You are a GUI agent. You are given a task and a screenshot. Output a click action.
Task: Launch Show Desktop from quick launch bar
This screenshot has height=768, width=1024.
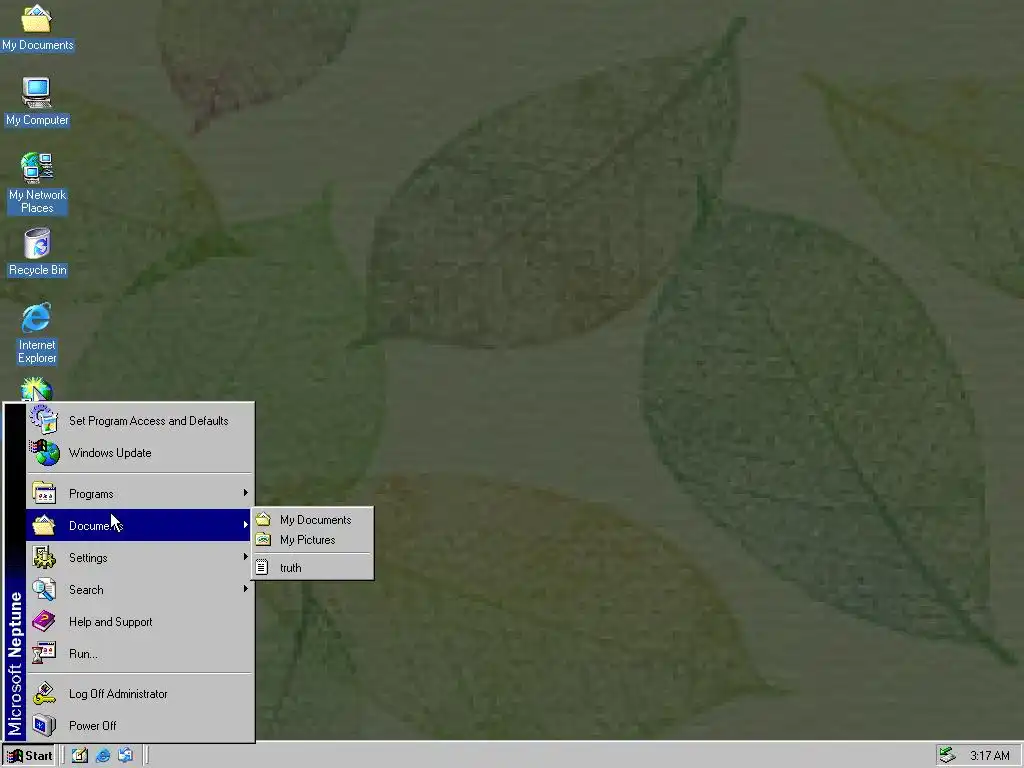coord(80,756)
